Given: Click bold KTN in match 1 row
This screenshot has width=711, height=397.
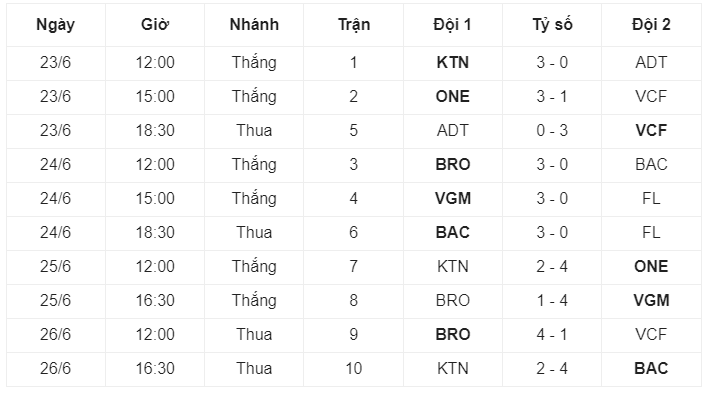Looking at the screenshot, I should pyautogui.click(x=453, y=63).
